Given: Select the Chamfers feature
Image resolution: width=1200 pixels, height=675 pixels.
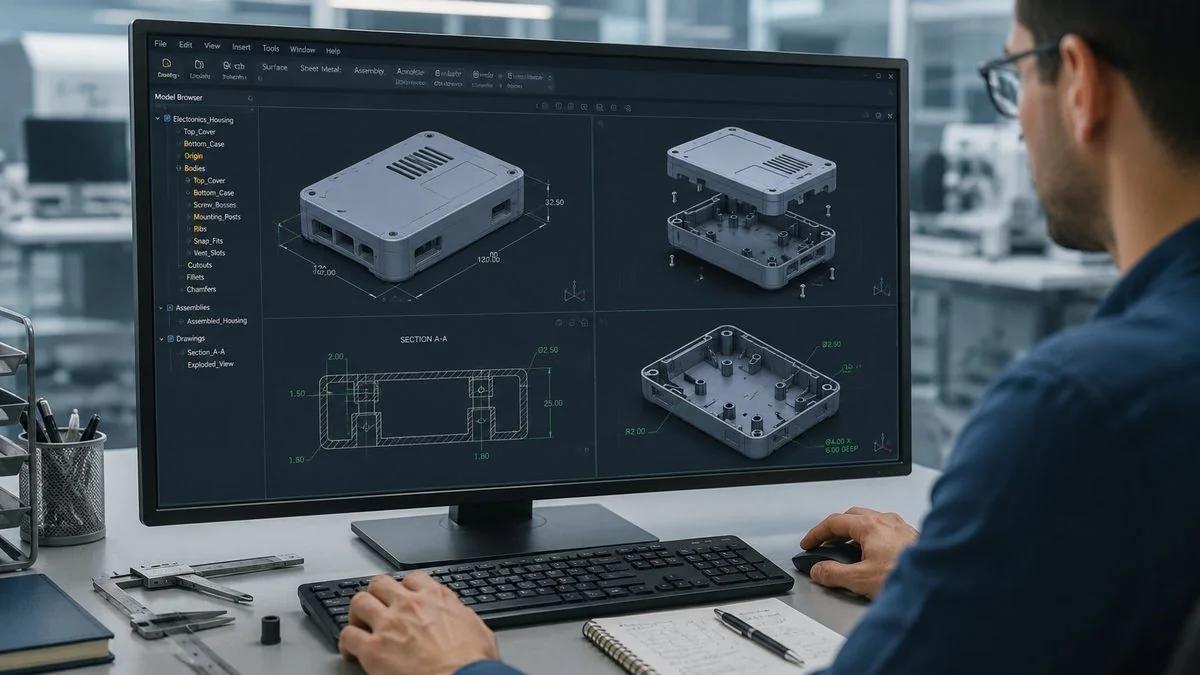Looking at the screenshot, I should [202, 289].
